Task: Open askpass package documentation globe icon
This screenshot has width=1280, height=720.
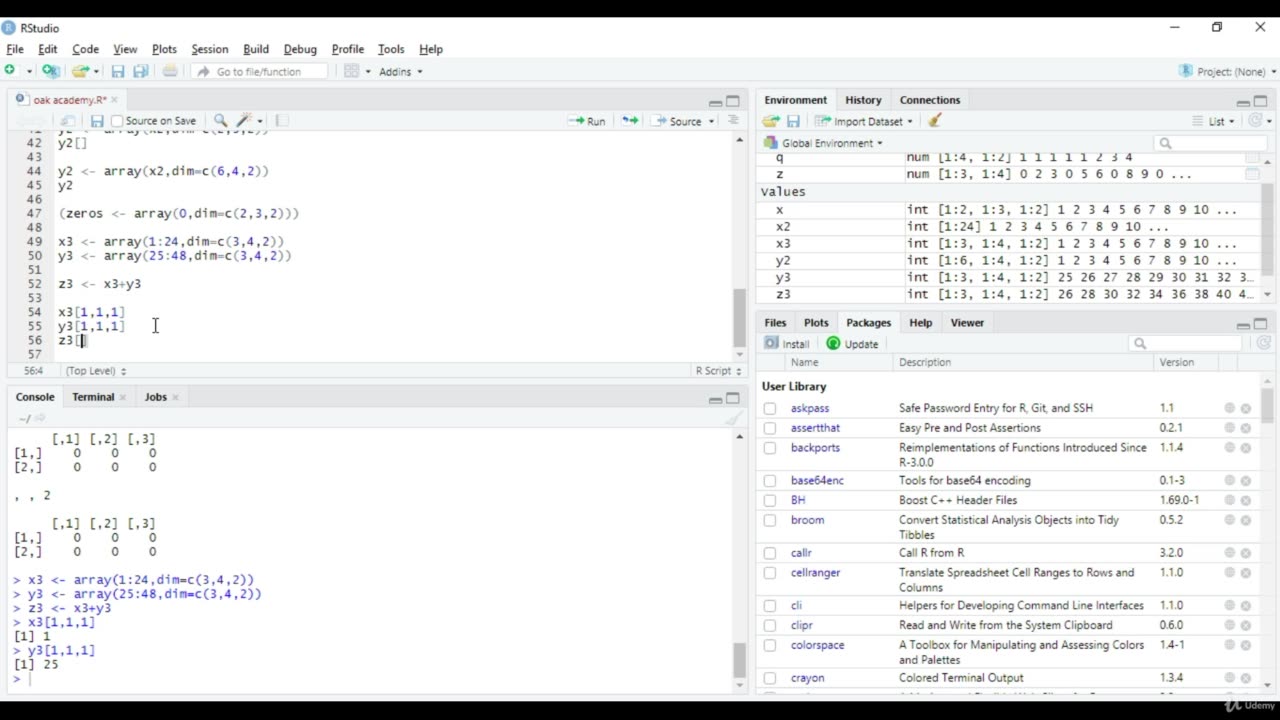Action: pyautogui.click(x=1229, y=408)
